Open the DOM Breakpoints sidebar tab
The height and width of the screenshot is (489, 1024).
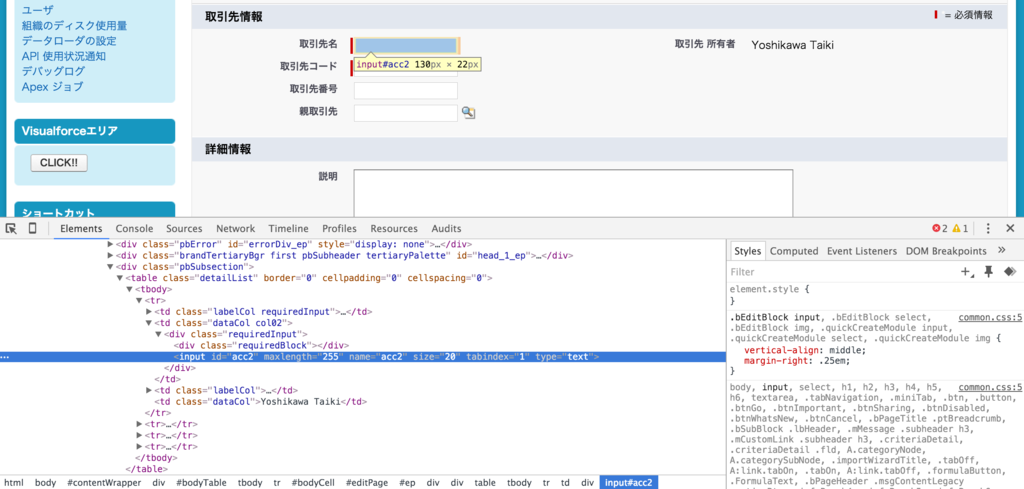click(x=946, y=251)
